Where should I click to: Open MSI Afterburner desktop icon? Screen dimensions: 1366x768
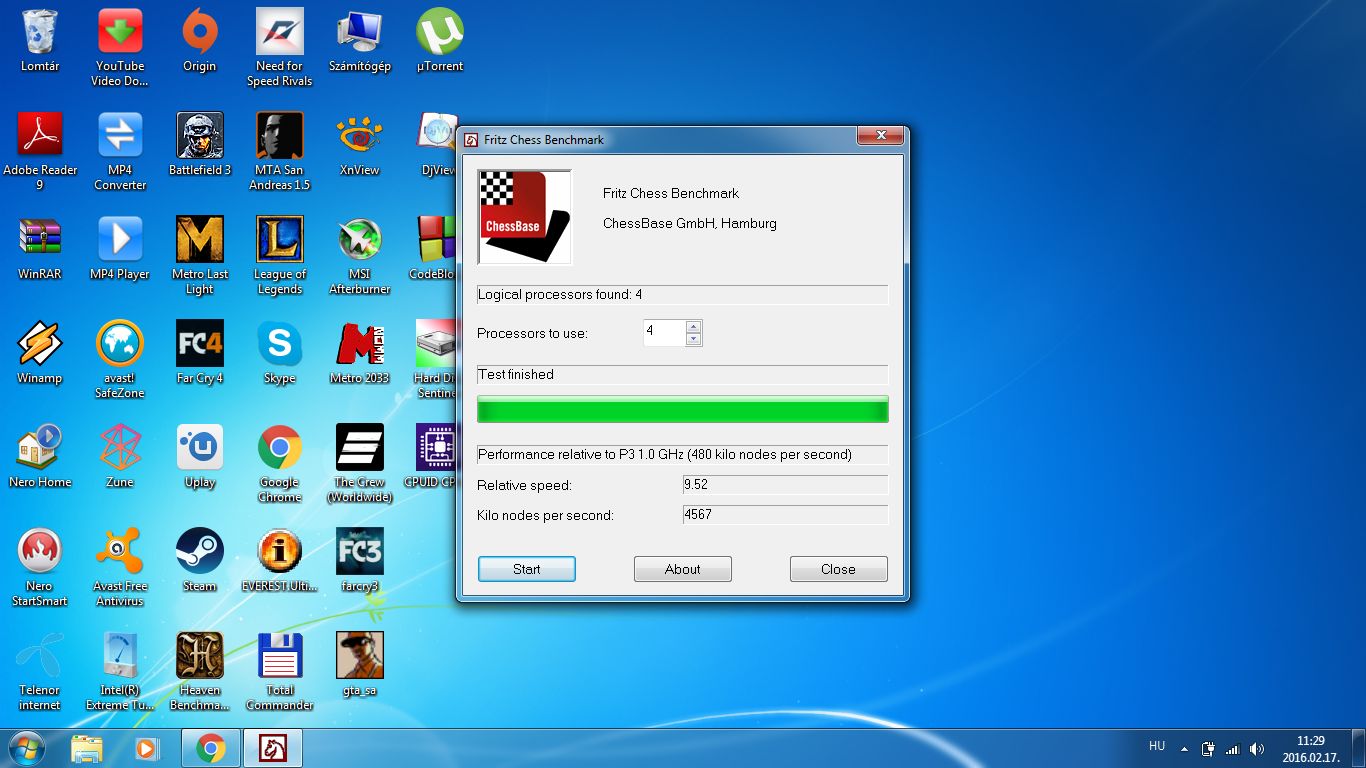[x=360, y=255]
